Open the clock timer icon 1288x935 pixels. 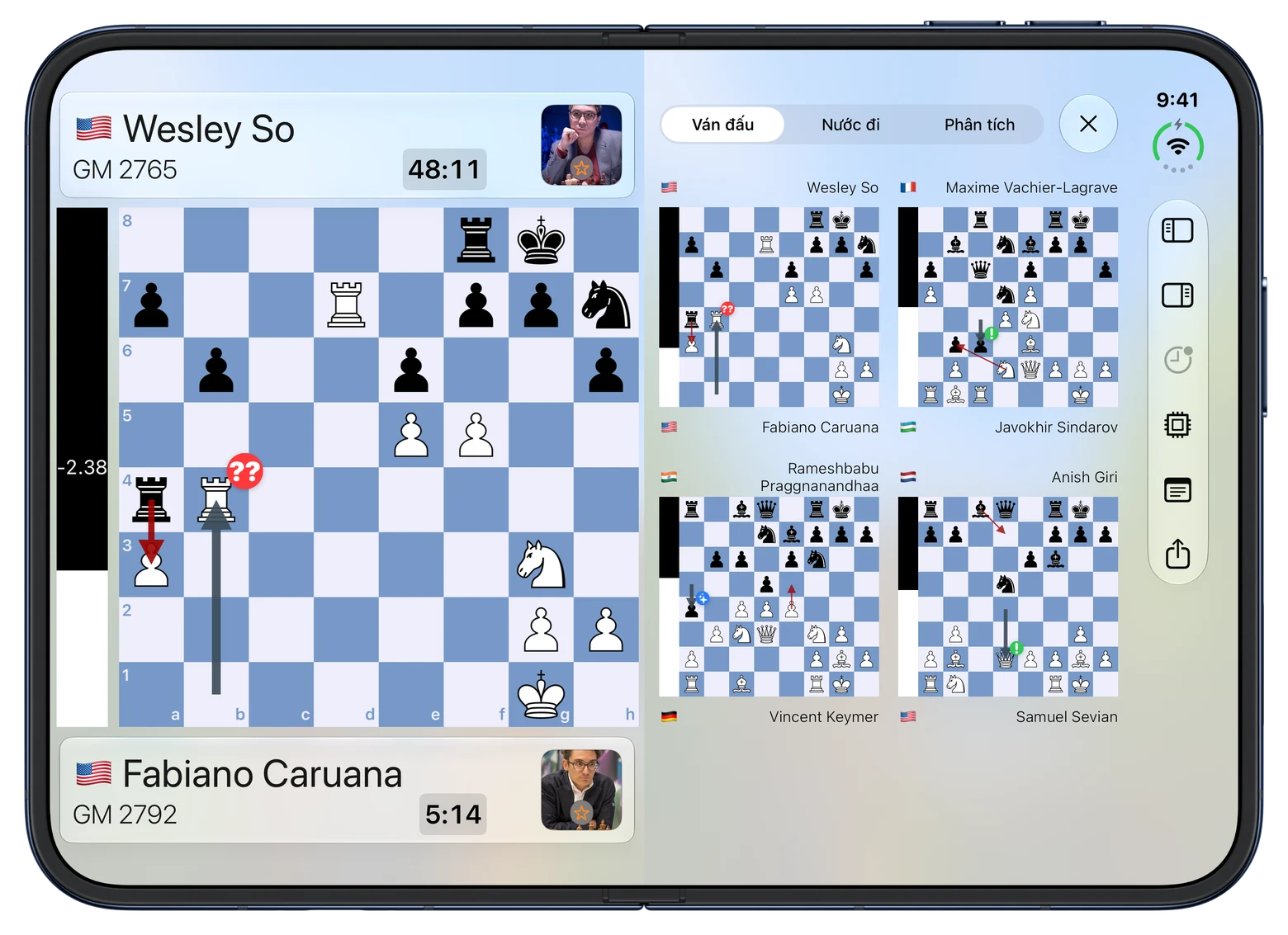coord(1177,360)
